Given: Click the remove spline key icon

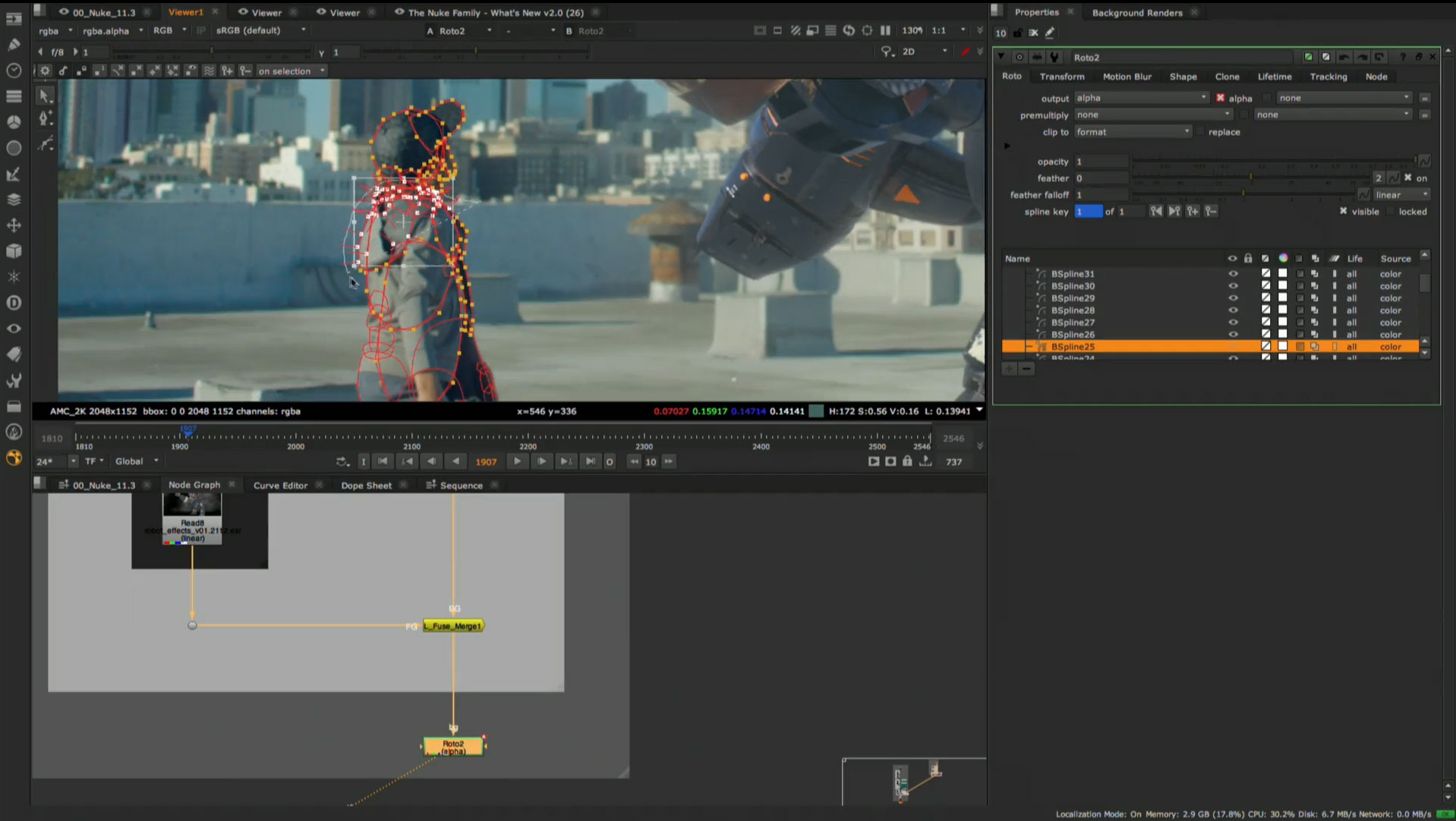Looking at the screenshot, I should pyautogui.click(x=1211, y=212).
